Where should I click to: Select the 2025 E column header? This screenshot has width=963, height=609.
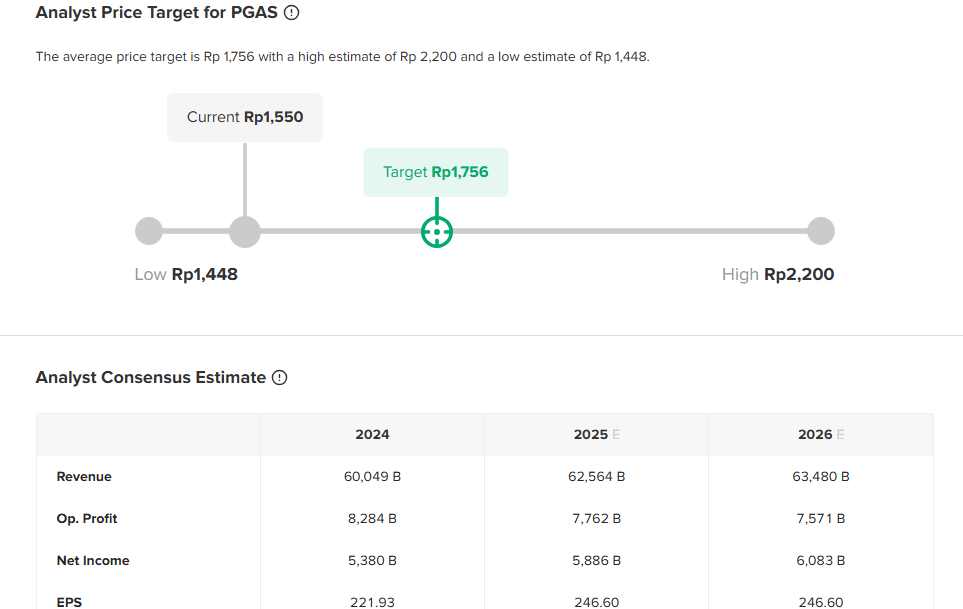596,434
